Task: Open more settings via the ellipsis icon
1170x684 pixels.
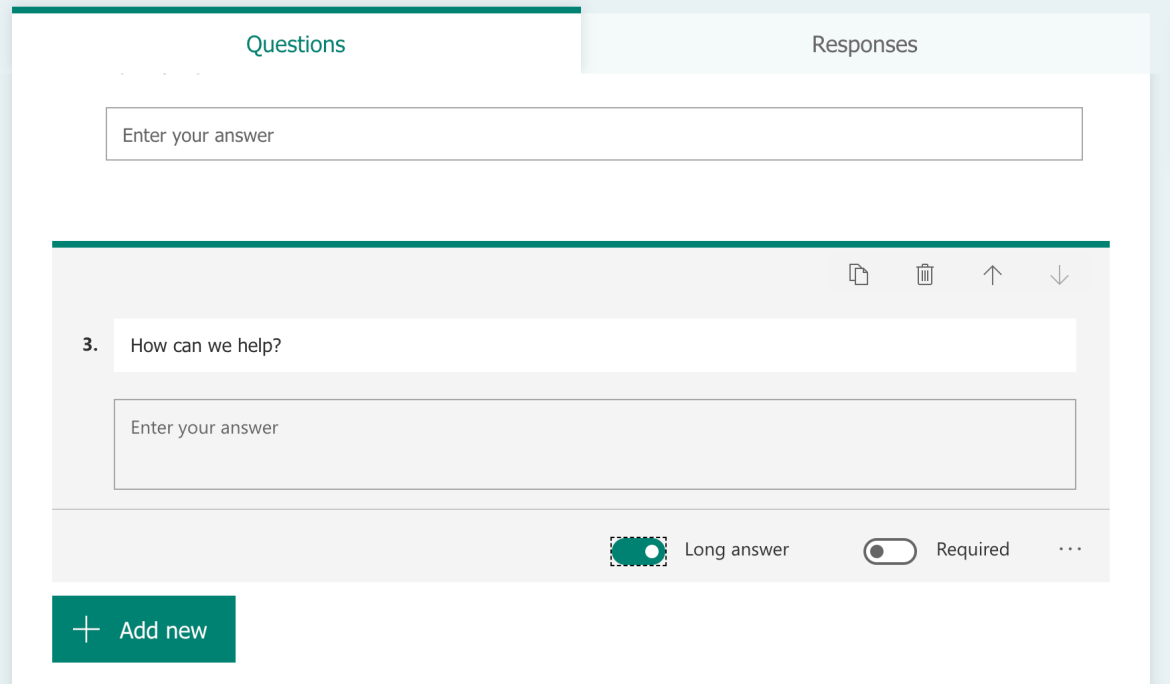Action: coord(1070,549)
